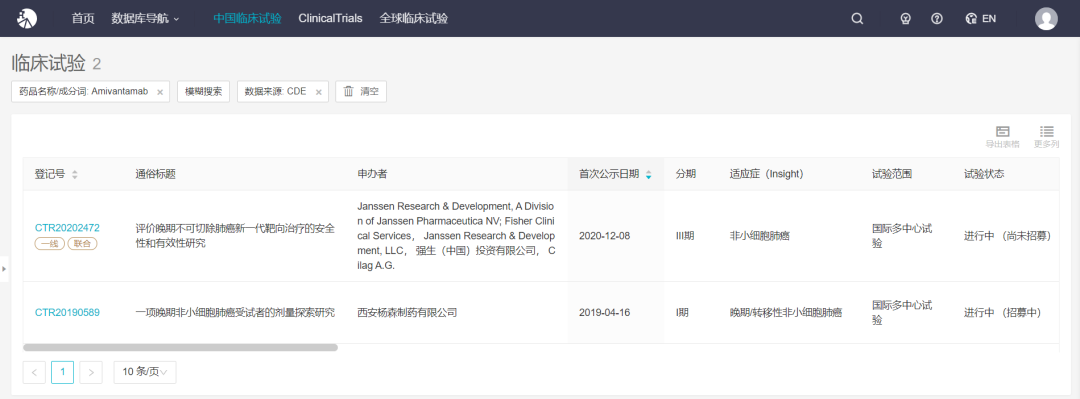Remove the Amivantamab filter tag
1080x399 pixels.
[x=160, y=92]
